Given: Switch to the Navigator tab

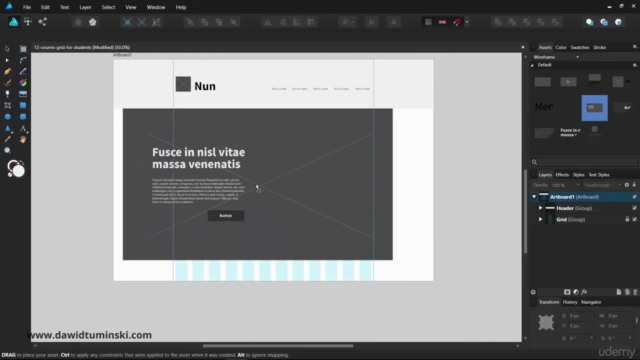Looking at the screenshot, I should 591,302.
